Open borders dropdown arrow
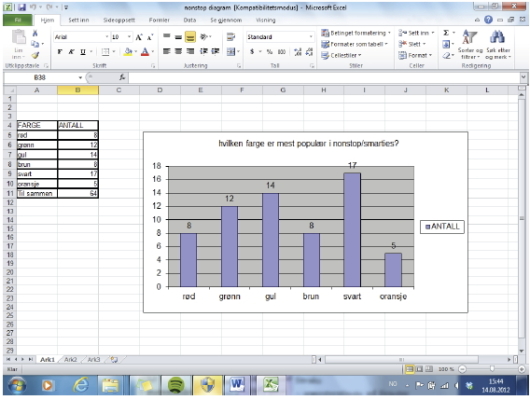 click(114, 52)
